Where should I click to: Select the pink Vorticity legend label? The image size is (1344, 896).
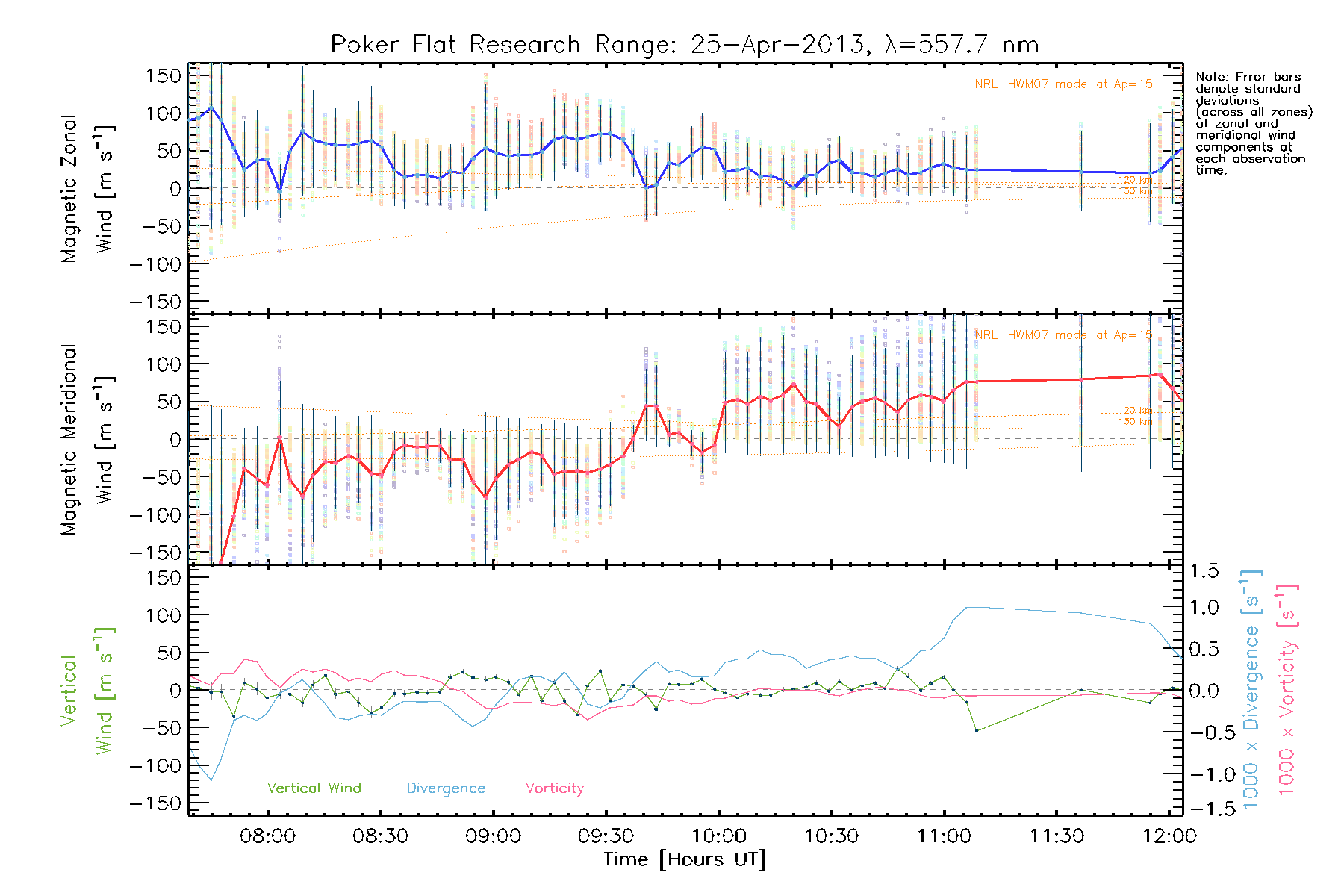(x=554, y=788)
